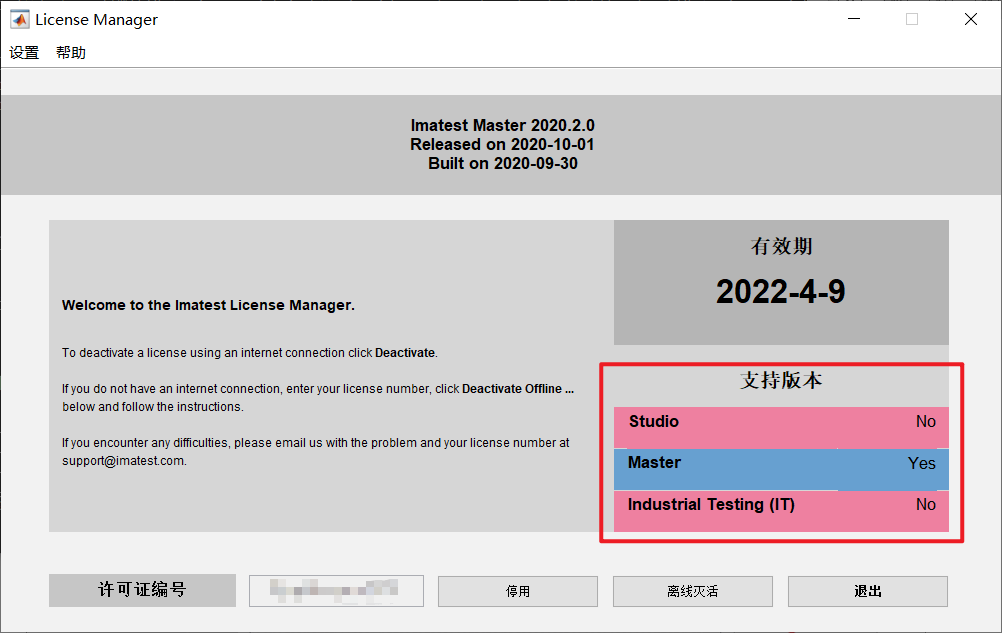Viewport: 1002px width, 633px height.
Task: Close the License Manager window
Action: pyautogui.click(x=971, y=19)
